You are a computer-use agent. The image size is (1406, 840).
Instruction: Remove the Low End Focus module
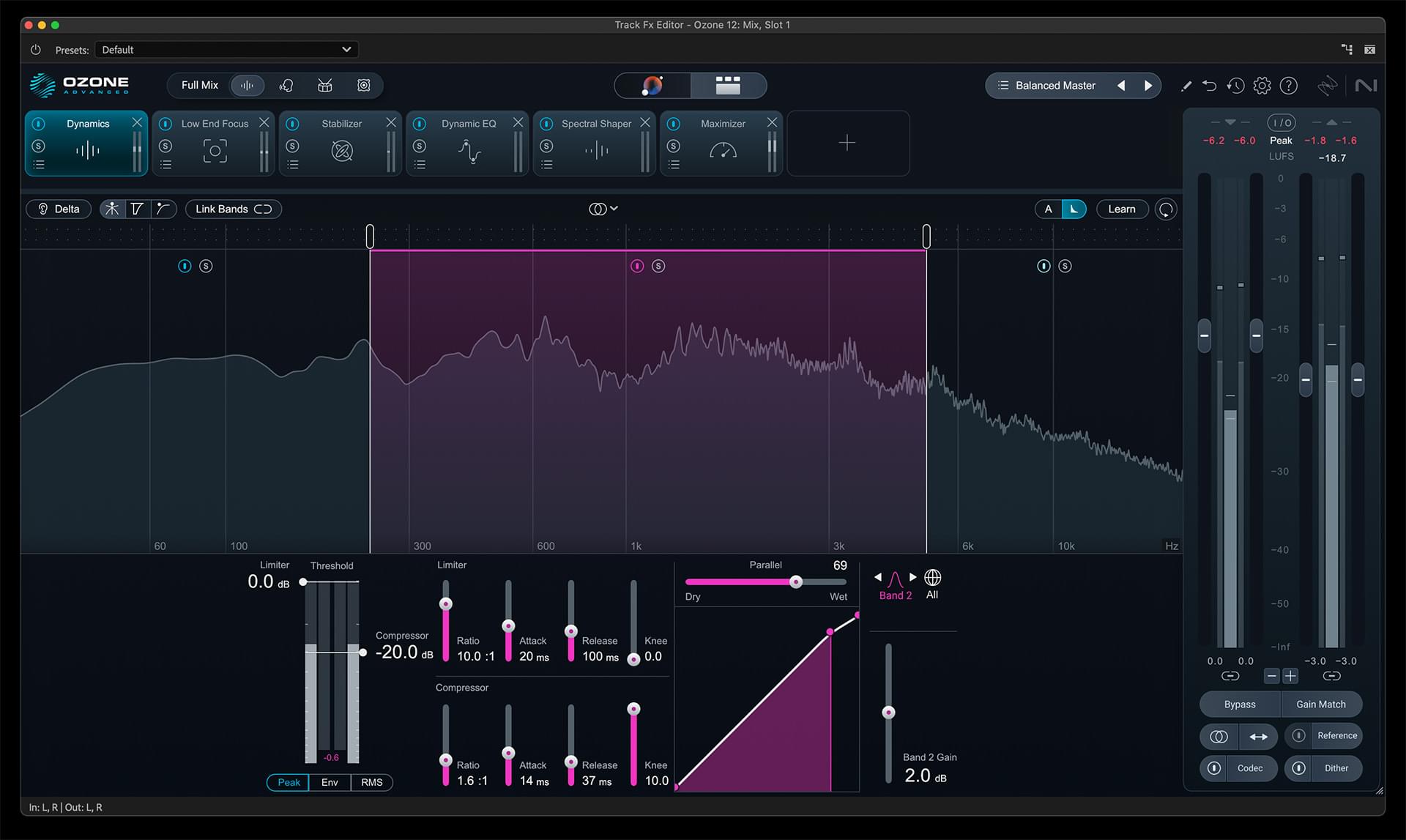tap(264, 122)
